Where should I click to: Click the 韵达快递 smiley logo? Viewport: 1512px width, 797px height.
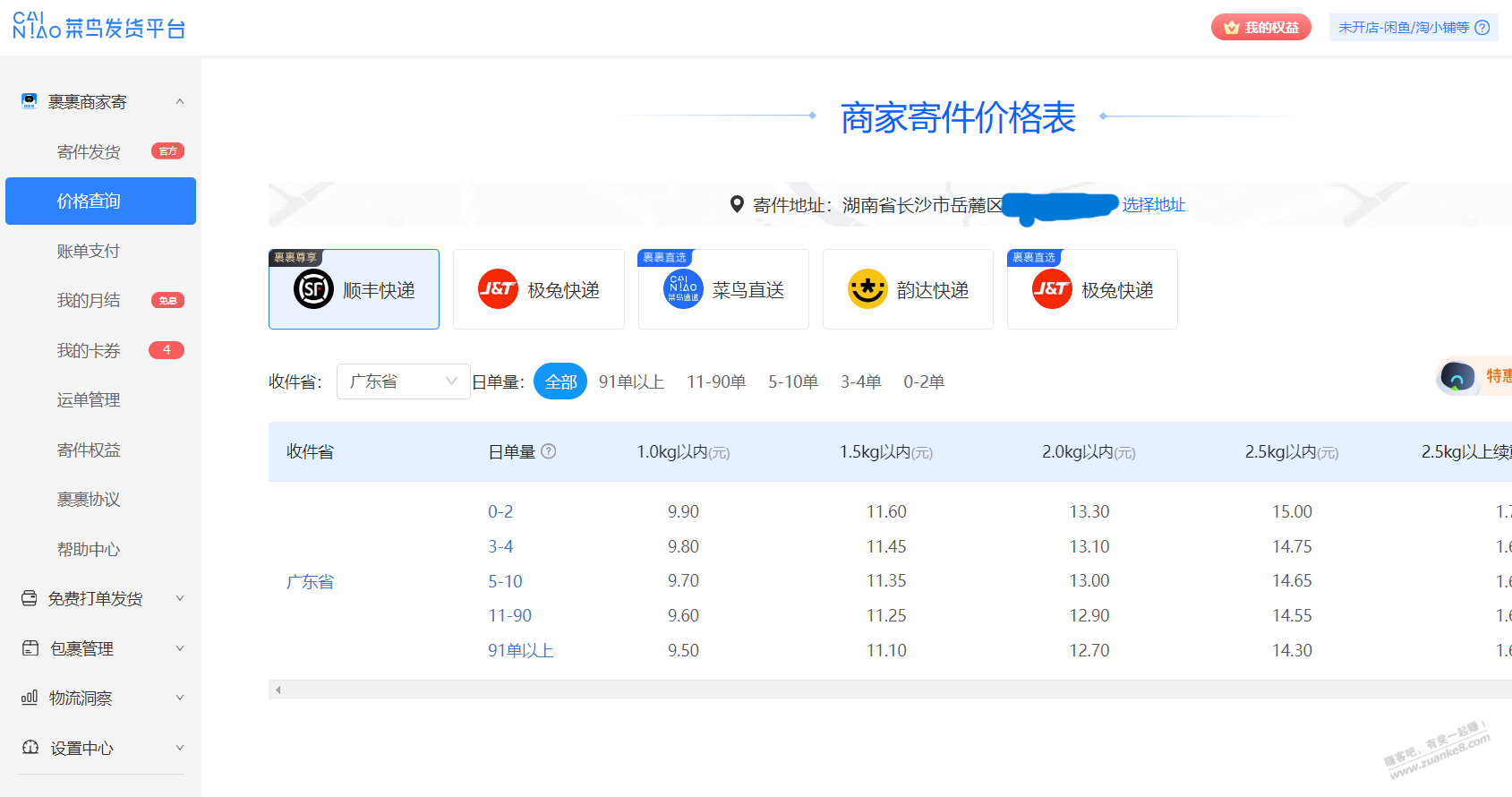tap(867, 289)
